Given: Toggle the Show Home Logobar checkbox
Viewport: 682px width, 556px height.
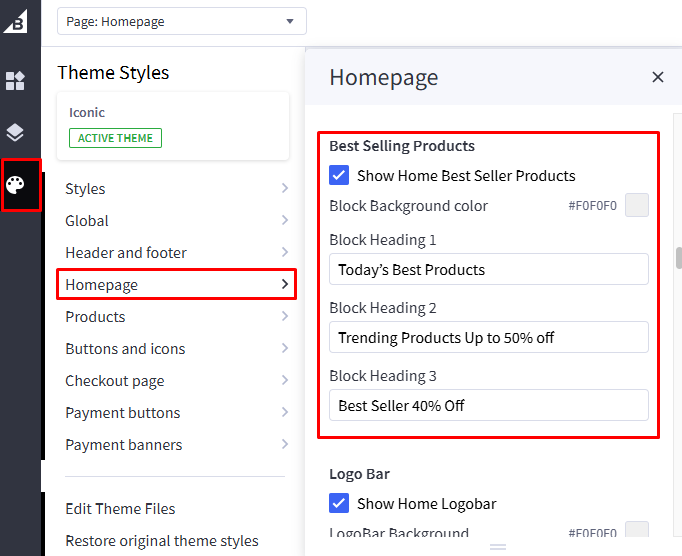Looking at the screenshot, I should [x=339, y=504].
